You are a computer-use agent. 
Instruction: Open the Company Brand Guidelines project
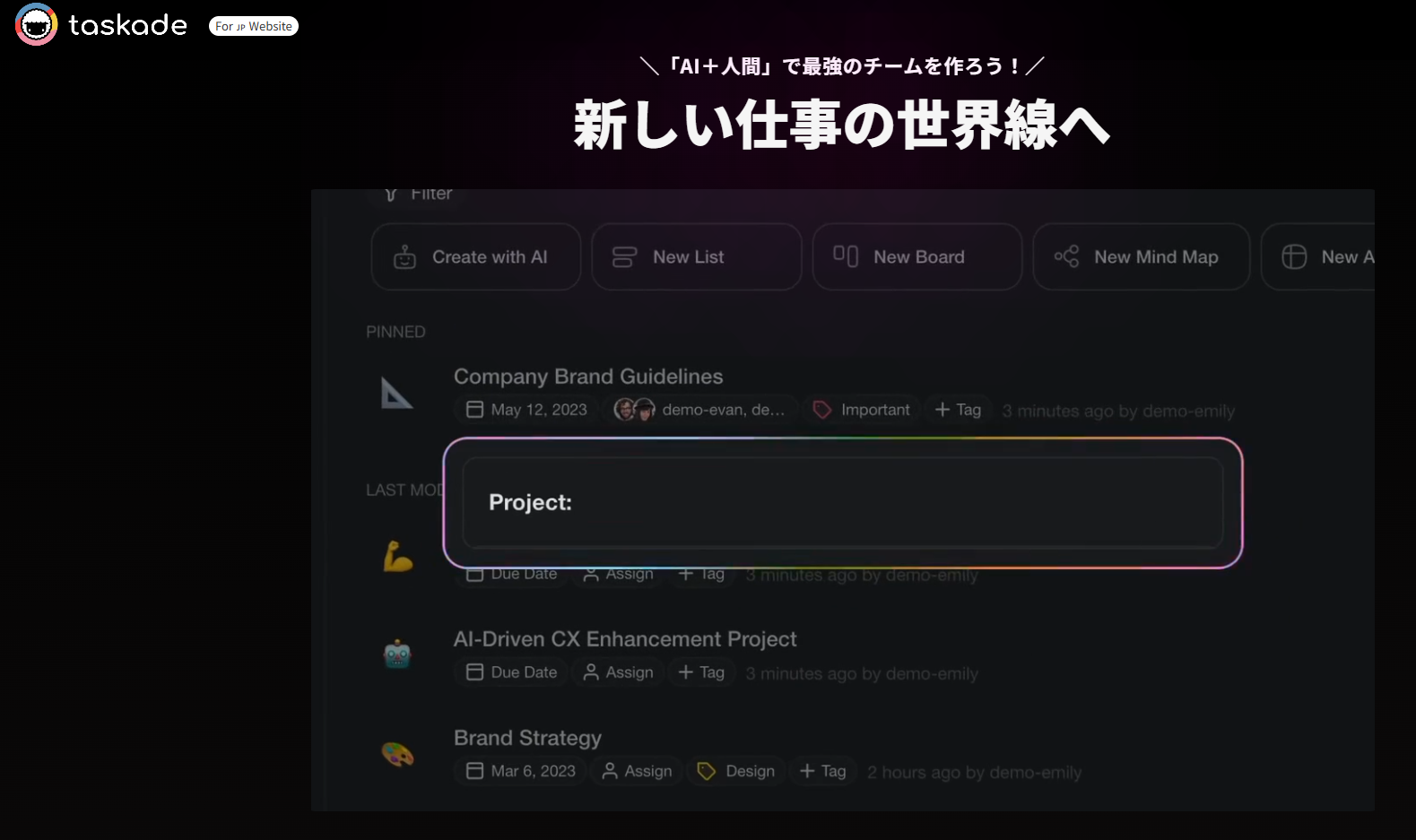(x=588, y=377)
